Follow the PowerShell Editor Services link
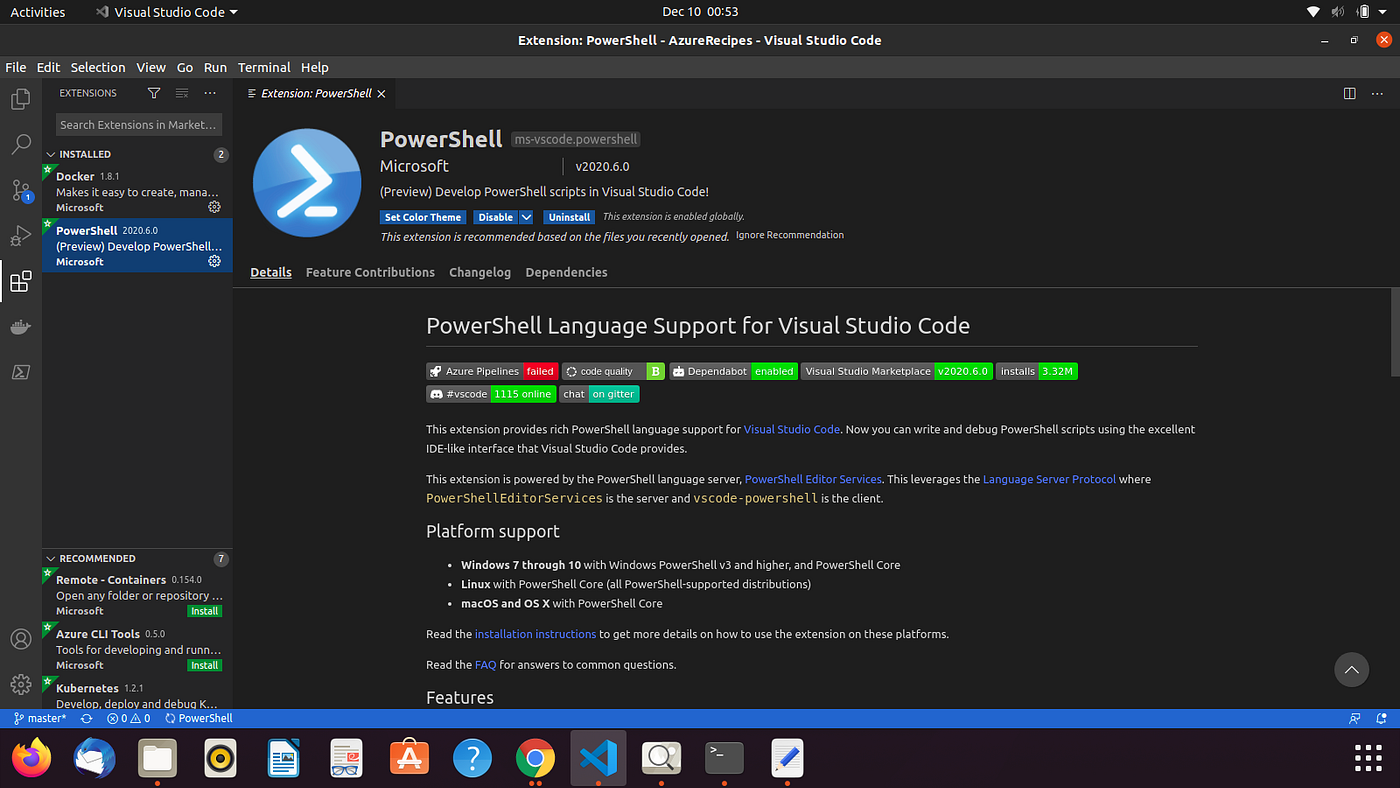The height and width of the screenshot is (788, 1400). pos(813,479)
